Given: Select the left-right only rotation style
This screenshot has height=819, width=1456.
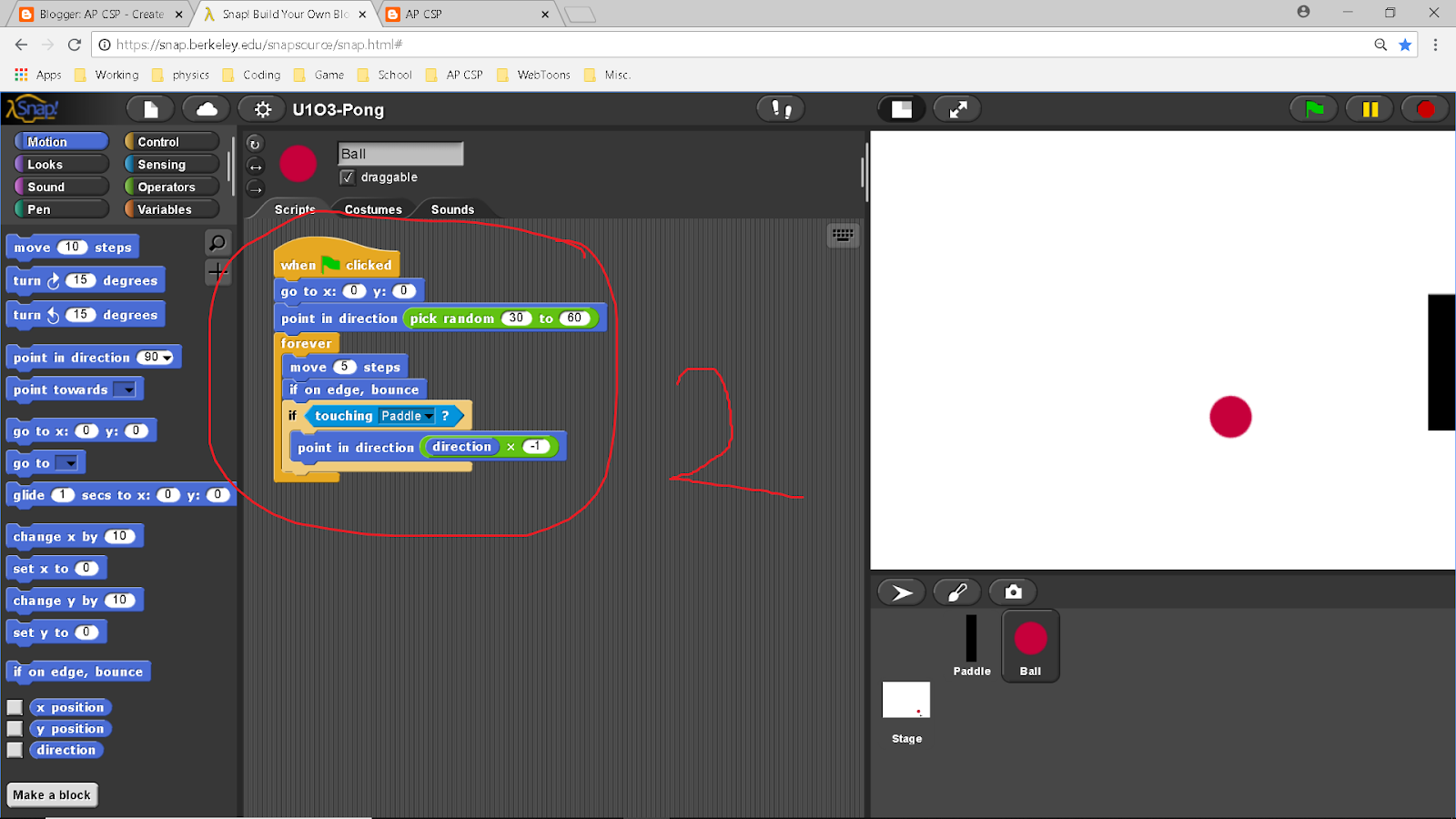Looking at the screenshot, I should pos(255,167).
